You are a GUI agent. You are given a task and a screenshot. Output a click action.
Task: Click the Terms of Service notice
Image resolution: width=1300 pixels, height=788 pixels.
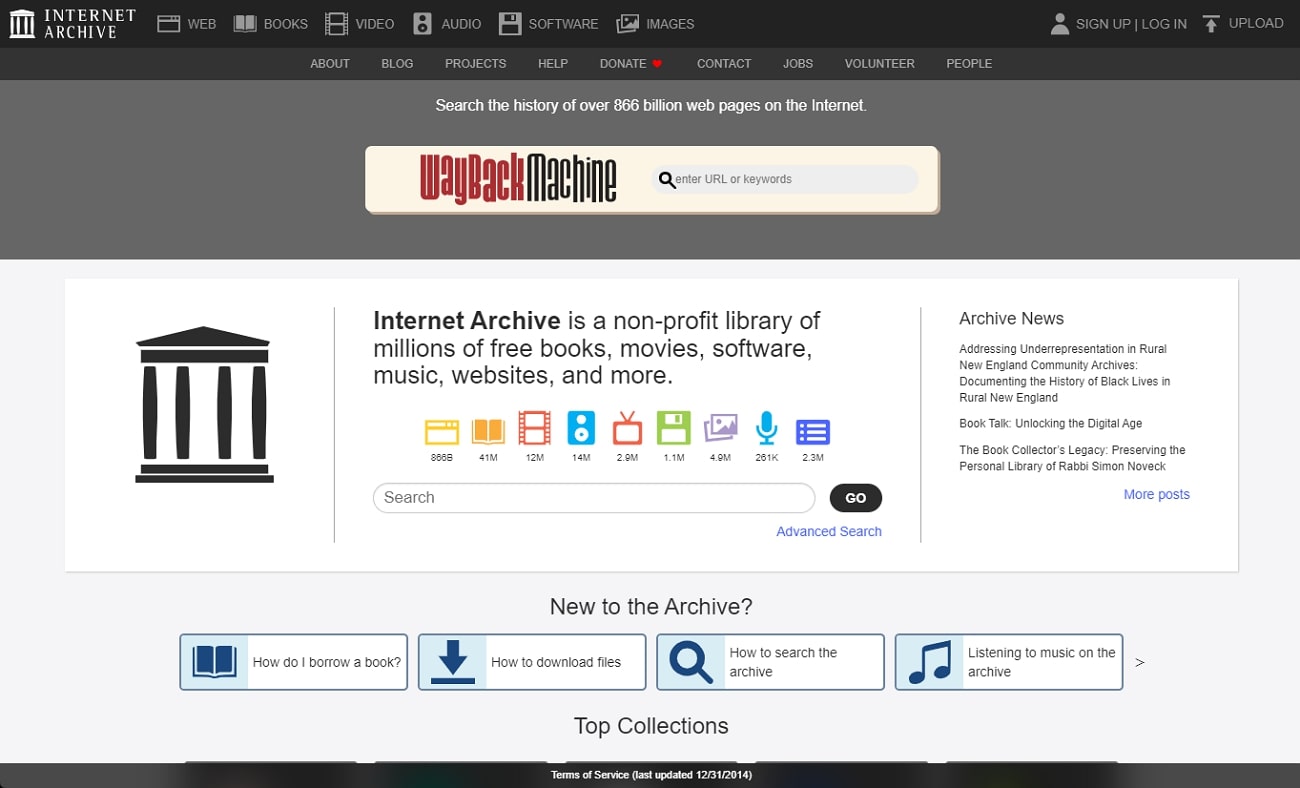651,775
